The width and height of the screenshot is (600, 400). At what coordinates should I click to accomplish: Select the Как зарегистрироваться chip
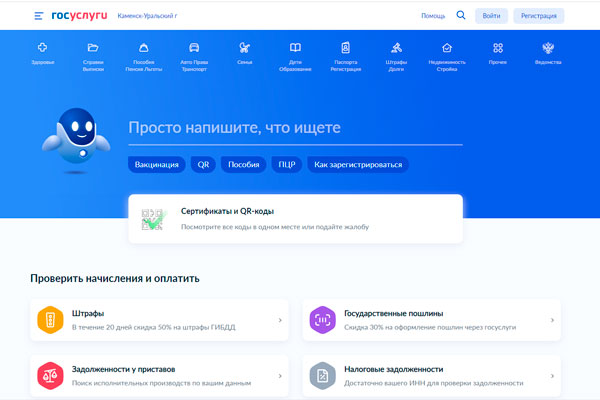point(358,165)
